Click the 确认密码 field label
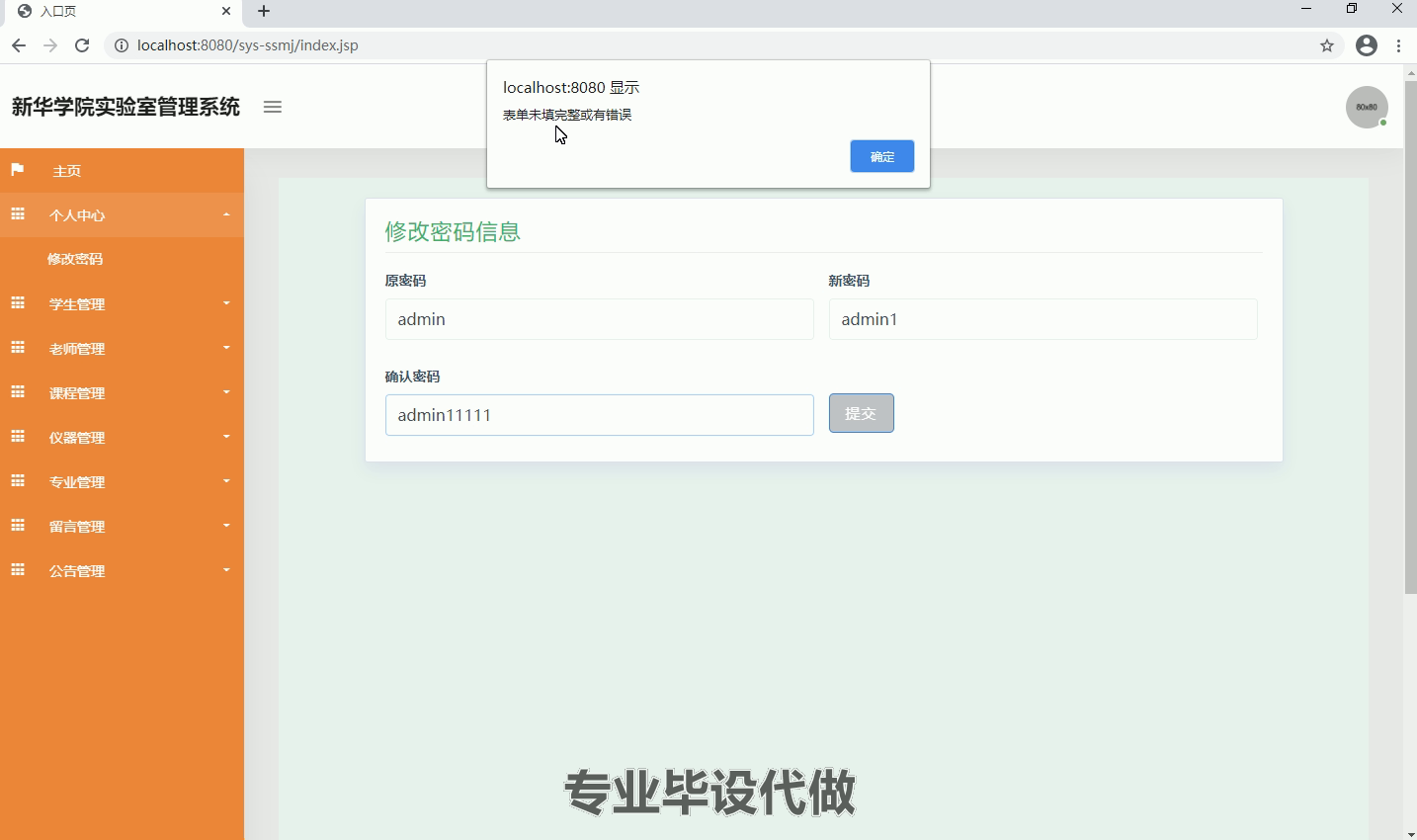1417x840 pixels. click(412, 377)
